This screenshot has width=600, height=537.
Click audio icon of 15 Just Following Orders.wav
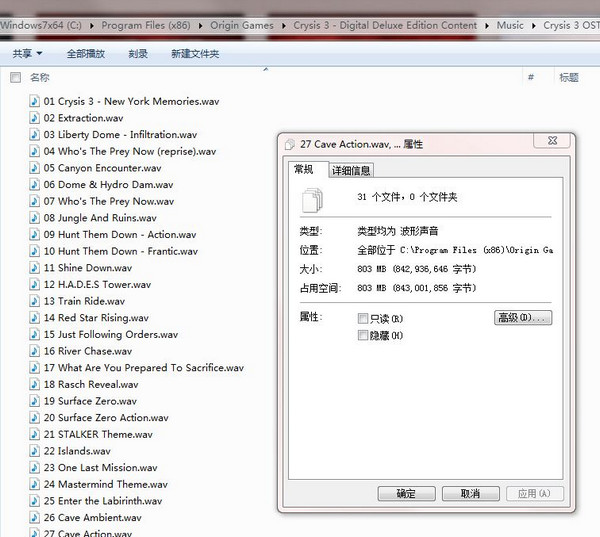click(x=34, y=334)
